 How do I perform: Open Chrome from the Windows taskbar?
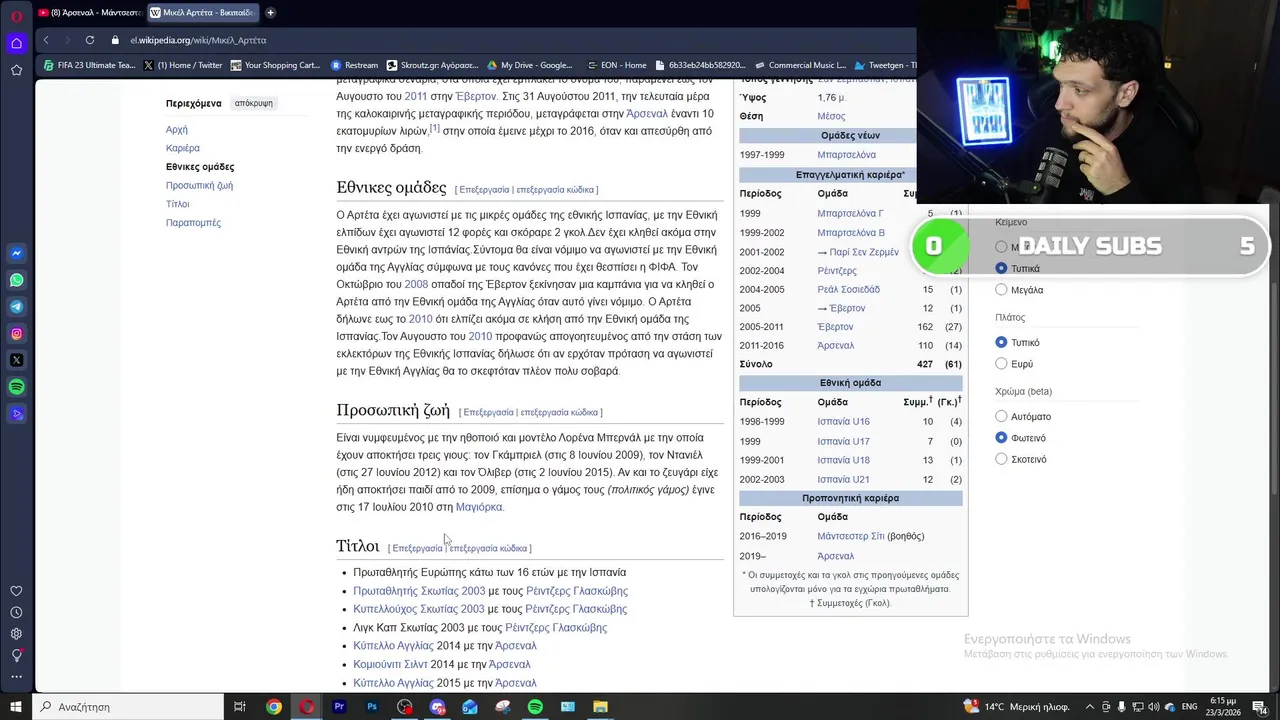pos(273,707)
